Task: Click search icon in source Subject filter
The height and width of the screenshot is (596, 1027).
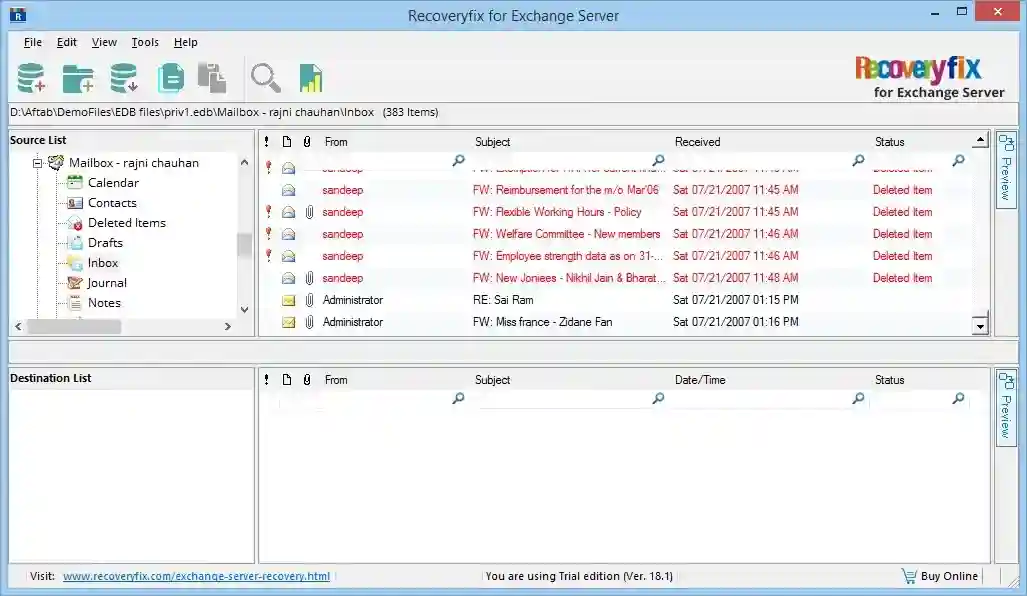Action: pos(658,160)
